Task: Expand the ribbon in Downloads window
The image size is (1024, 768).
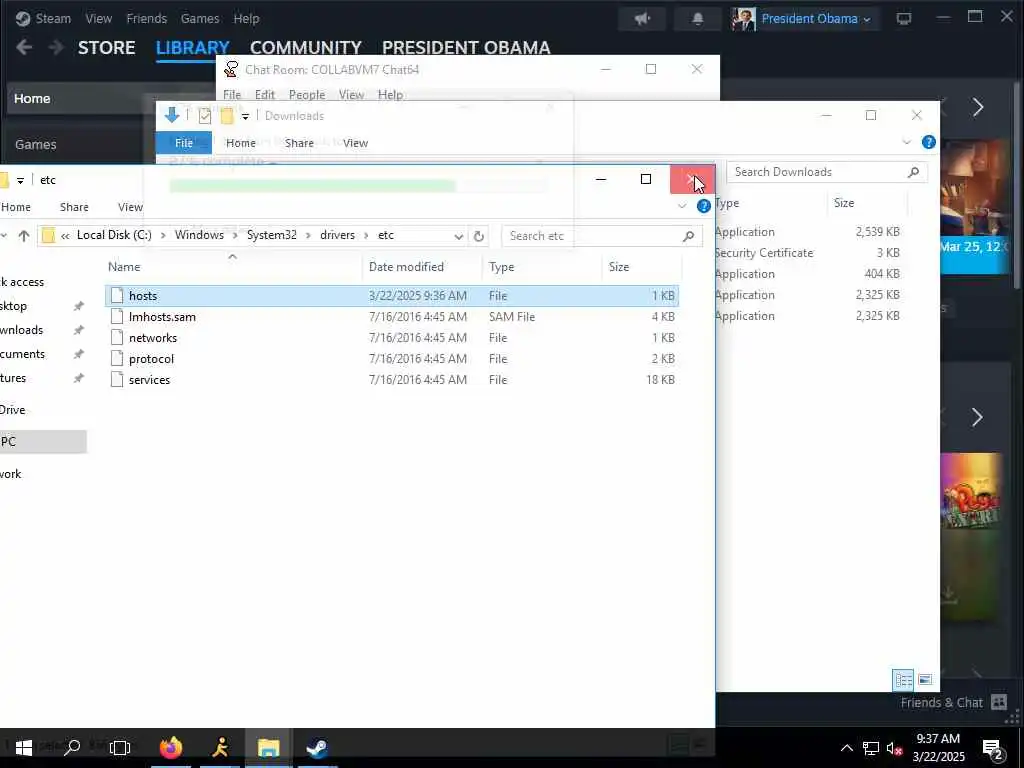Action: 906,142
